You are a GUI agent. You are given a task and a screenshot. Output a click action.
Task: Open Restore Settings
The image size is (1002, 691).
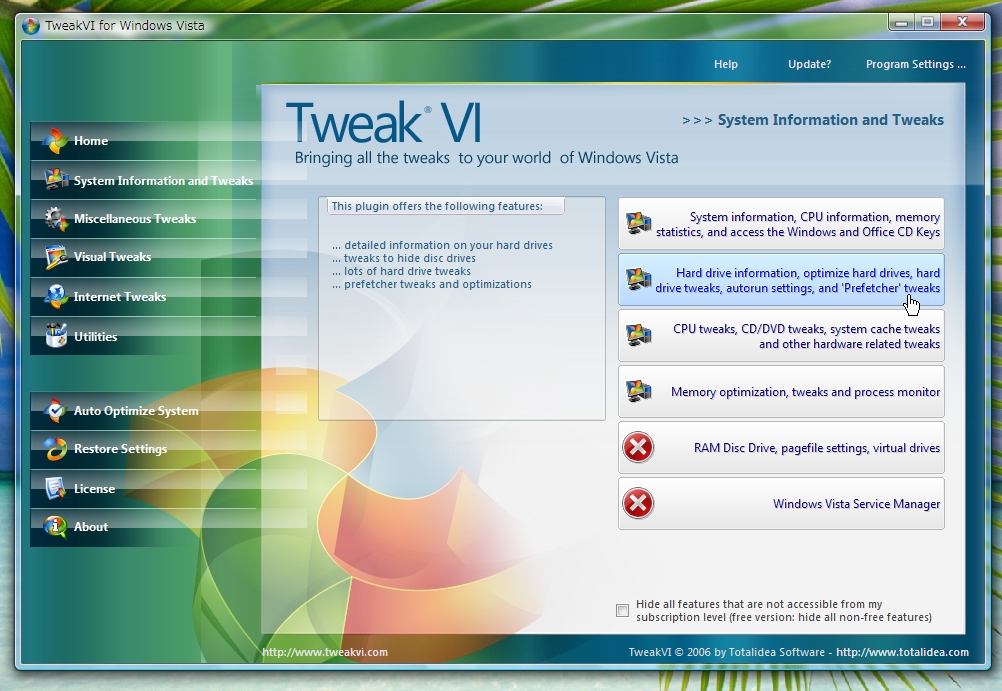click(x=143, y=449)
